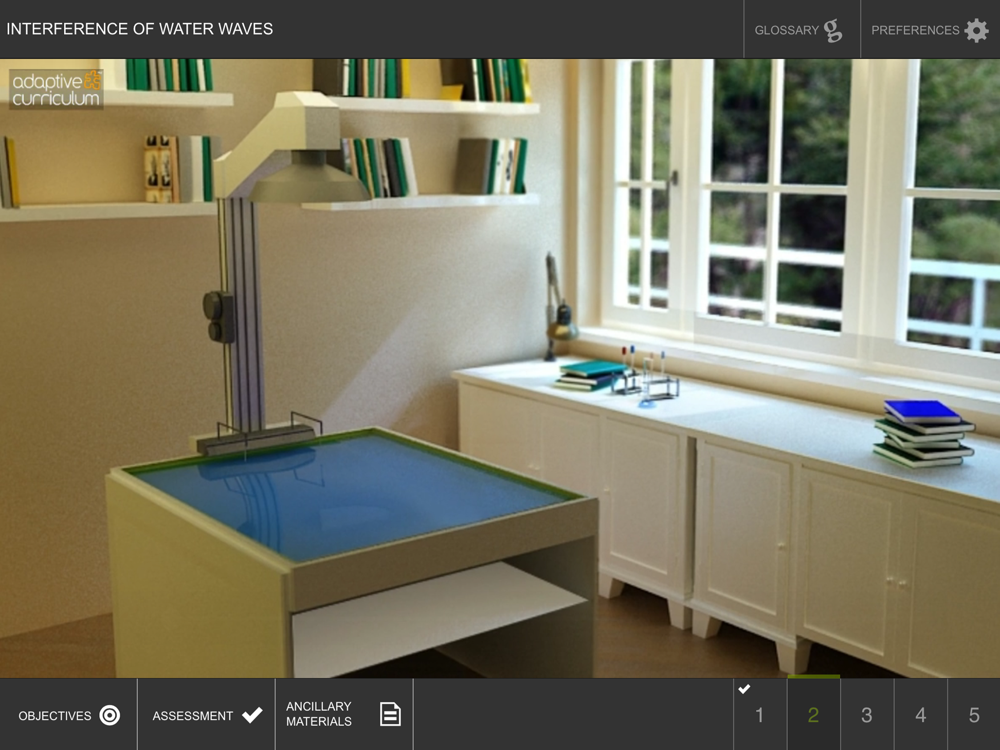Select page 2 tab
The image size is (1000, 750).
click(x=813, y=715)
